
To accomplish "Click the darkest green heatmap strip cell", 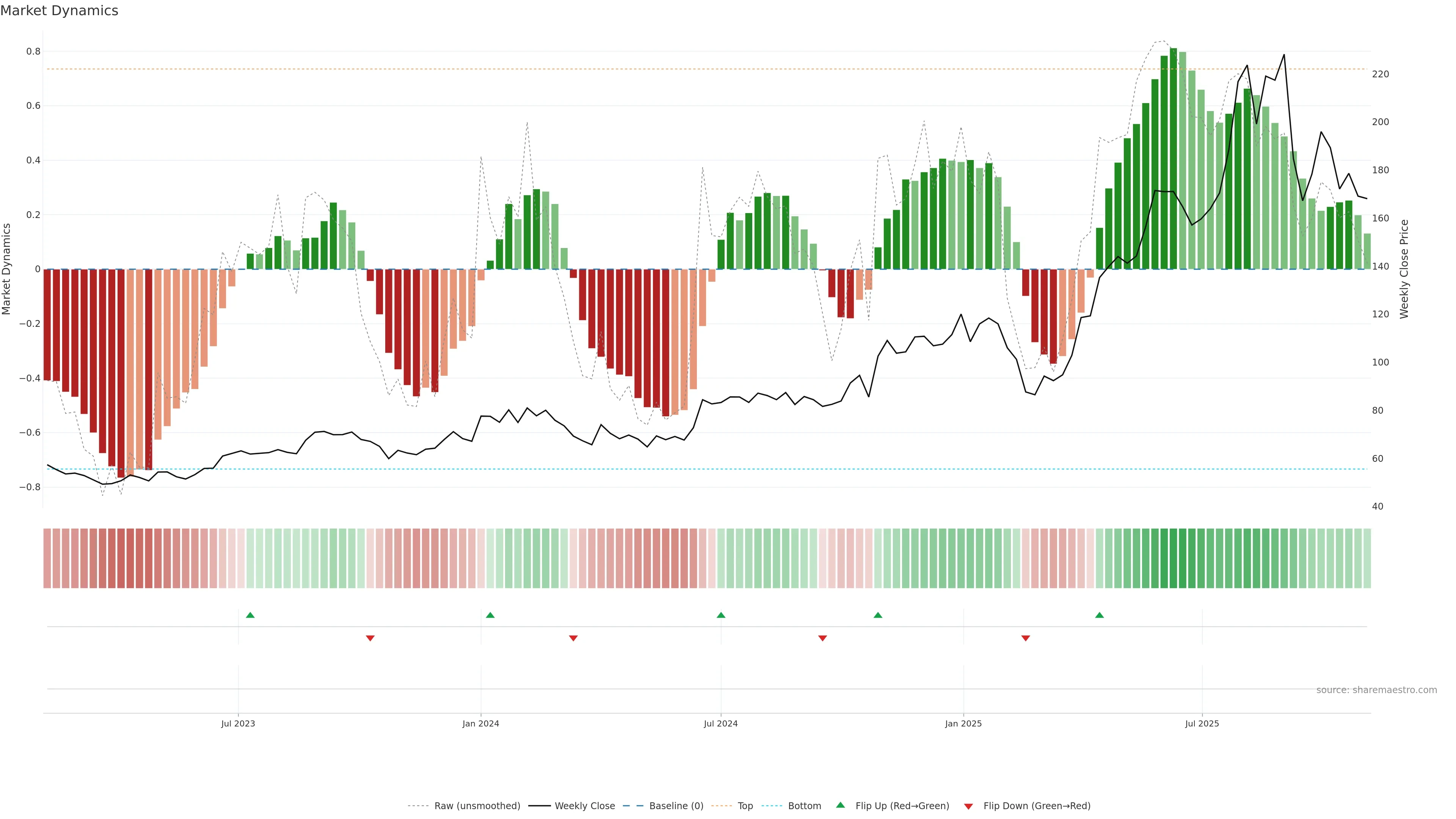I will (1174, 559).
